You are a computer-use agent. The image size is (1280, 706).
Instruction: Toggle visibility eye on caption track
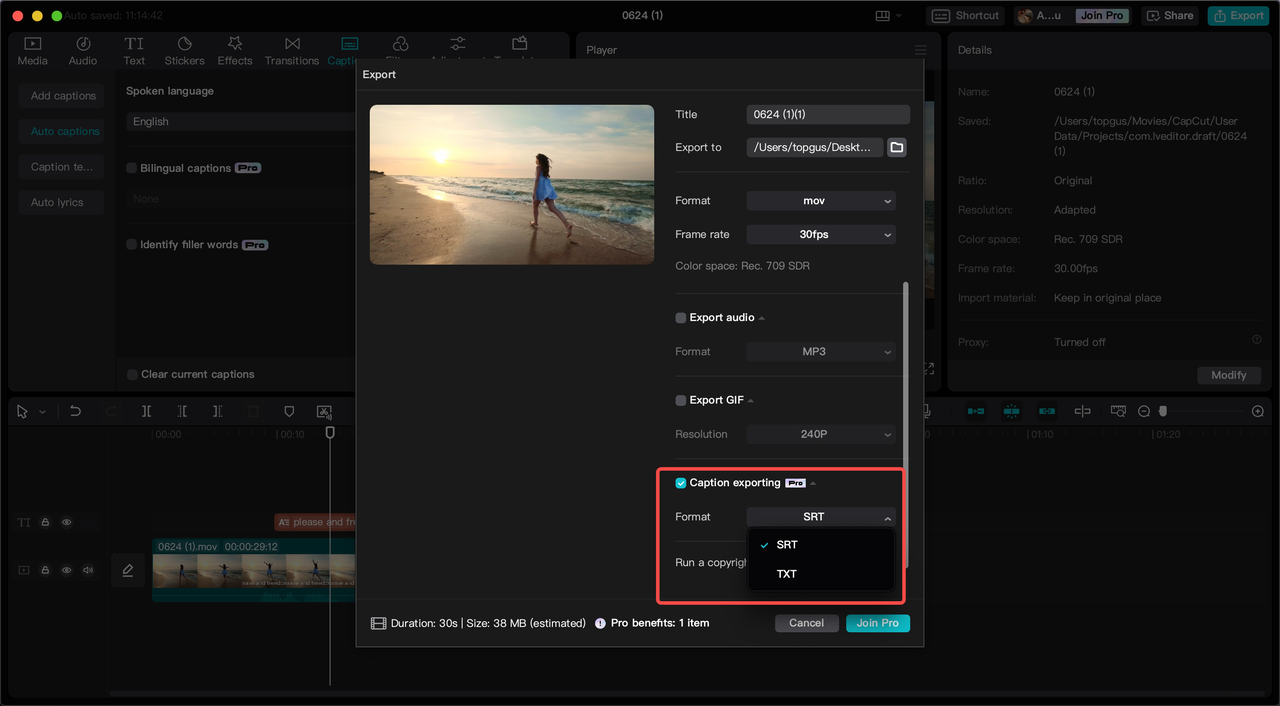pos(67,522)
